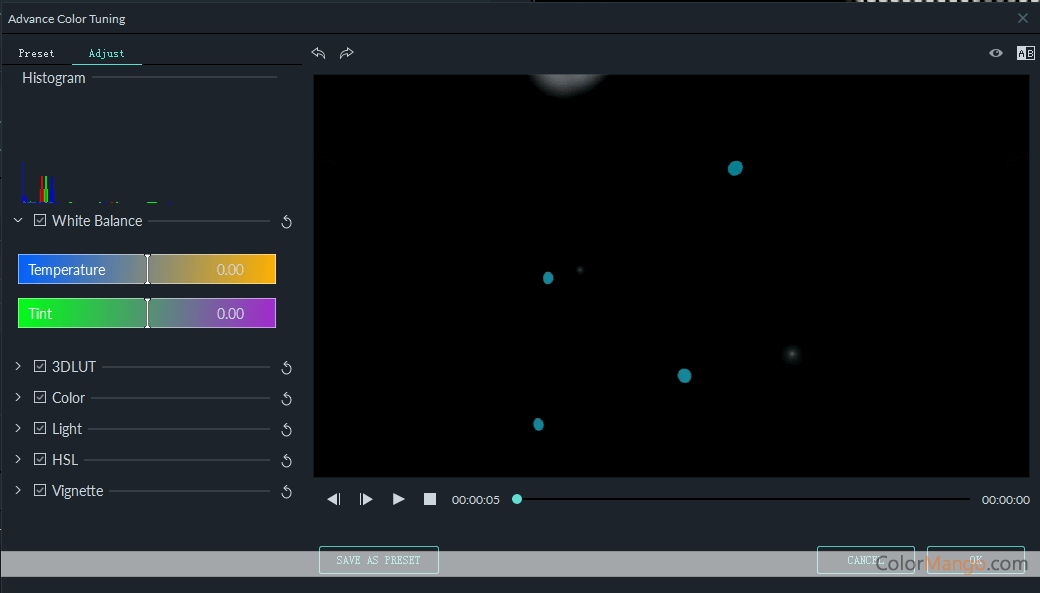Click the redo arrow icon
The width and height of the screenshot is (1040, 593).
[x=346, y=53]
